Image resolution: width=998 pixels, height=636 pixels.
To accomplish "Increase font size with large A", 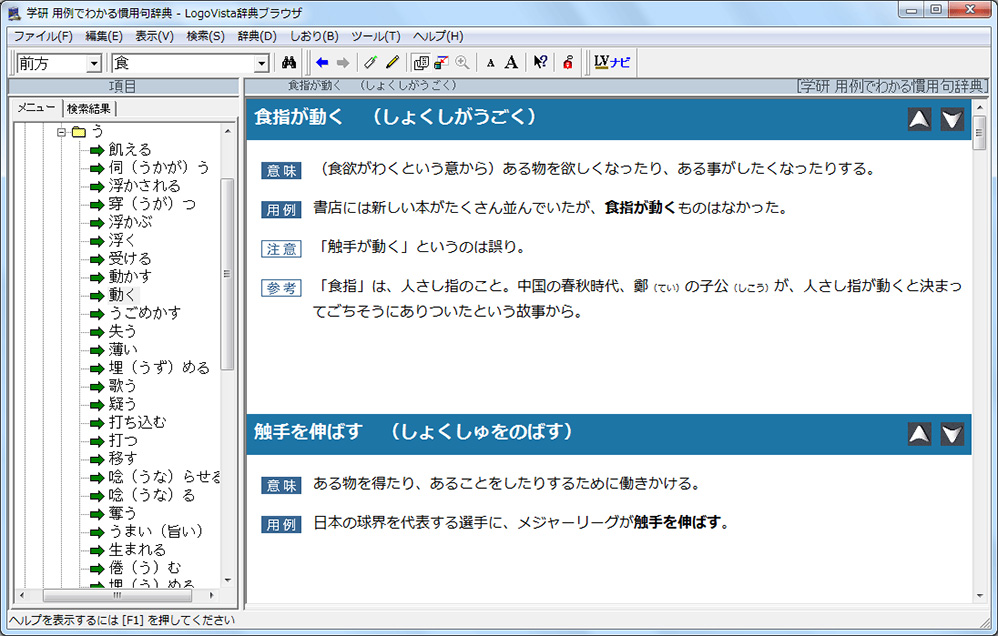I will pyautogui.click(x=511, y=62).
